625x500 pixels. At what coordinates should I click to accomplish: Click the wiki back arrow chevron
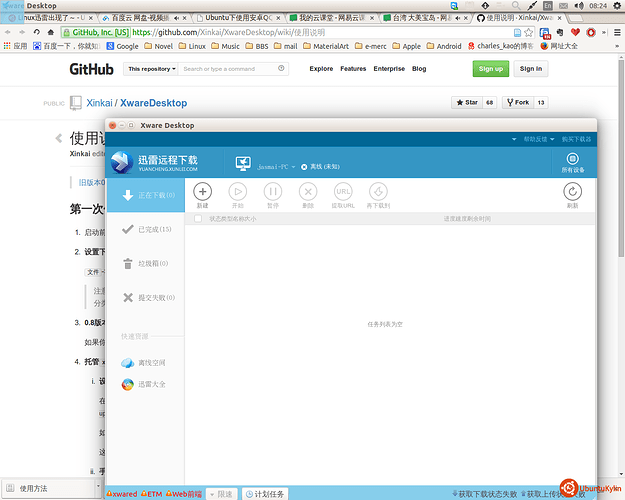click(59, 138)
